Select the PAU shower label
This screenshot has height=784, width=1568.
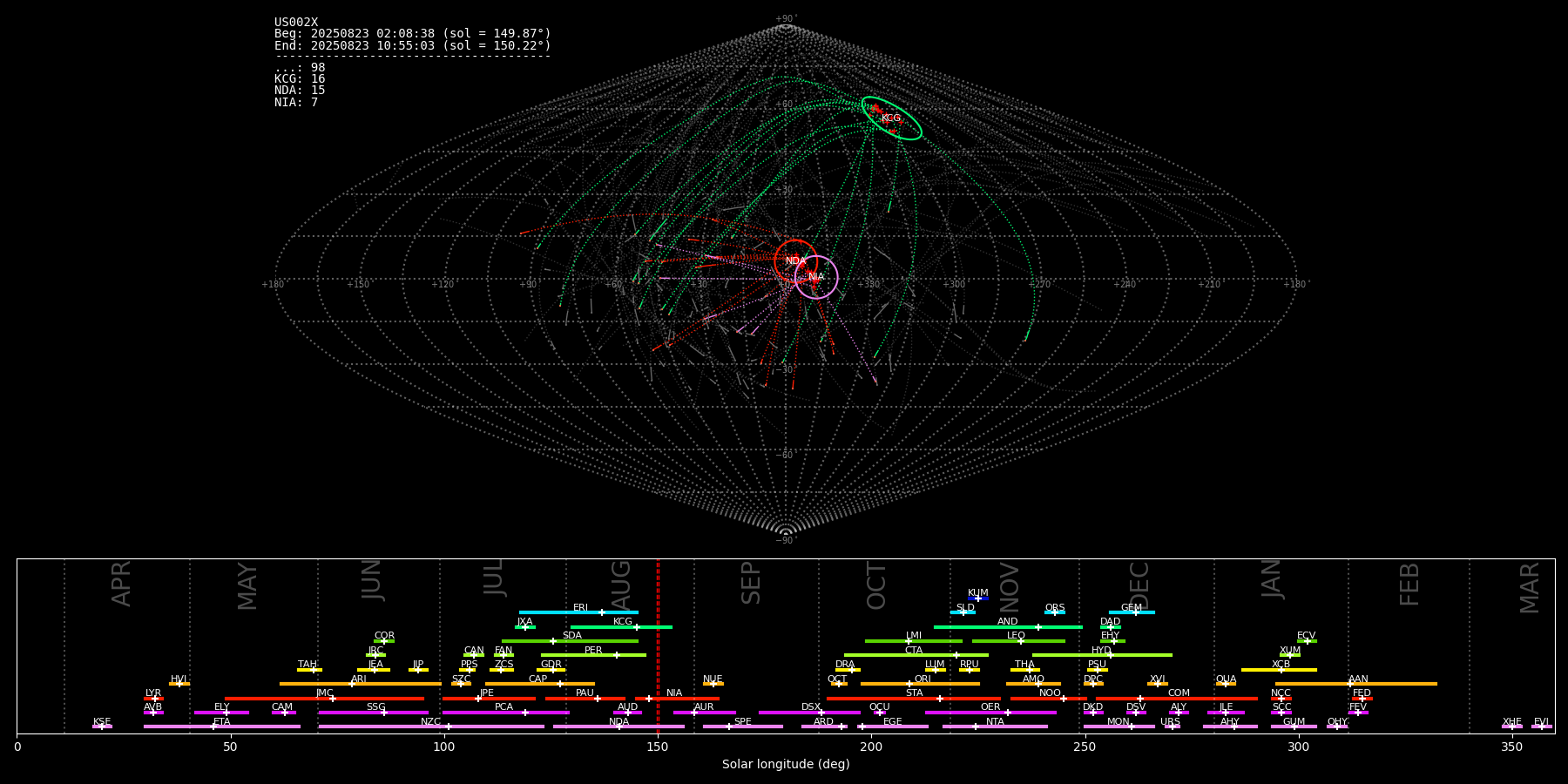point(585,693)
